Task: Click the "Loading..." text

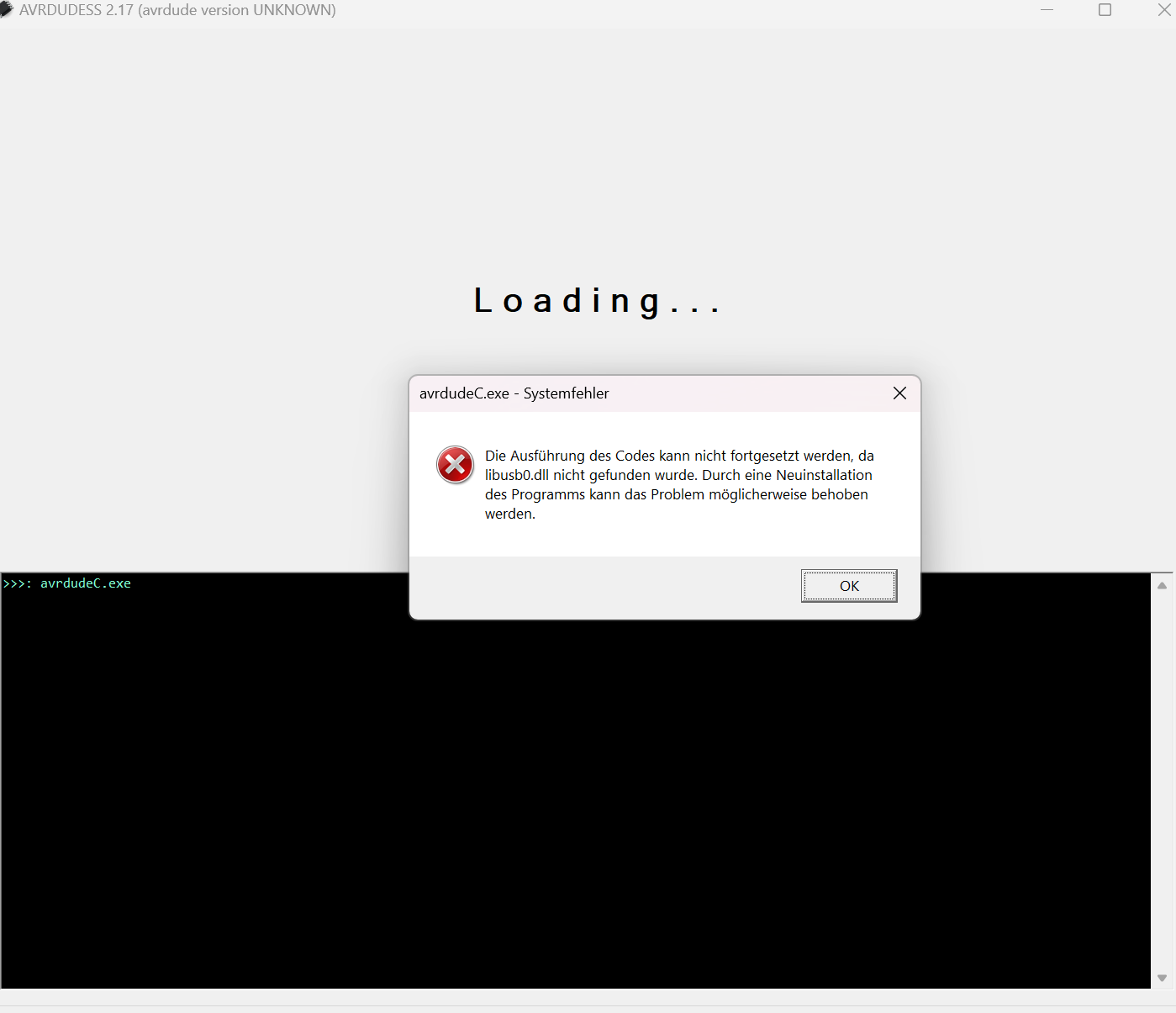Action: [x=597, y=301]
